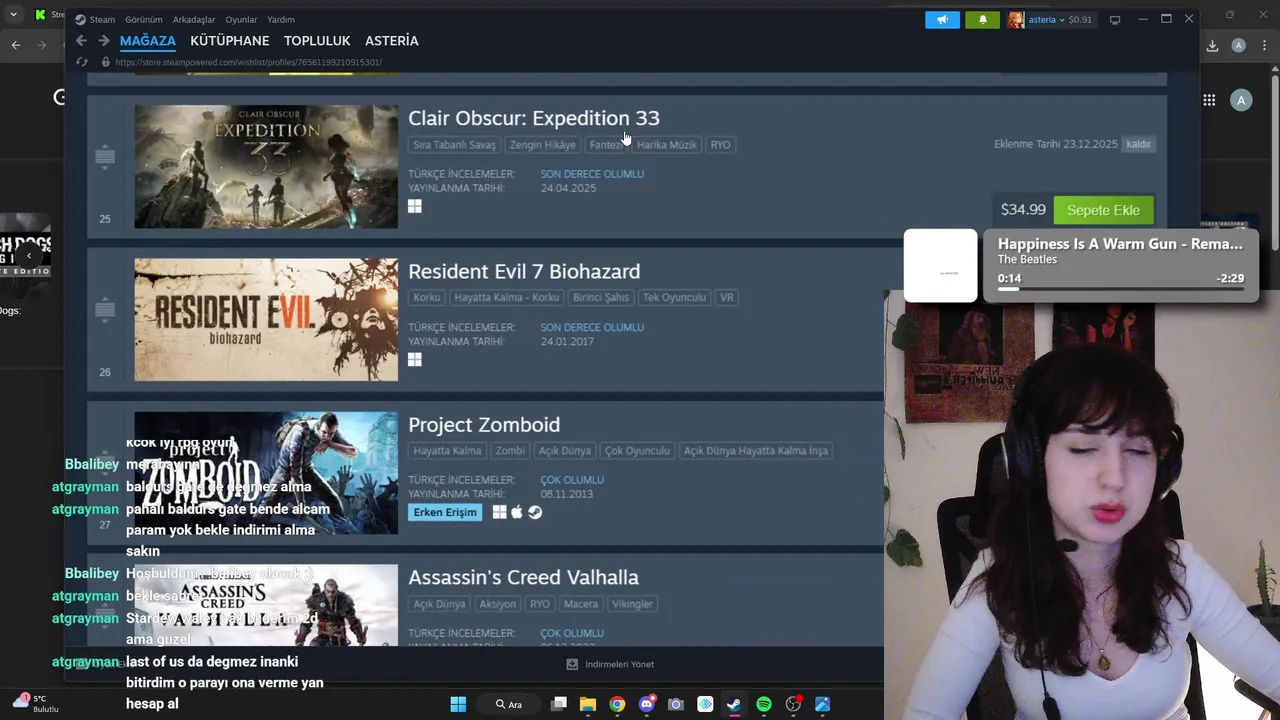Viewport: 1280px width, 720px height.
Task: Open the Windows Start button
Action: tap(458, 704)
